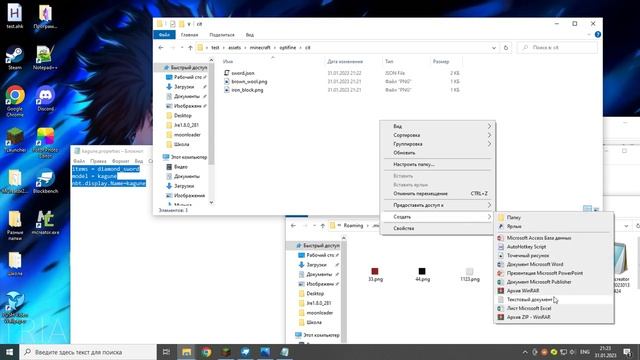Create Документ Microsoft Word from submenu
This screenshot has height=360, width=640.
point(554,264)
